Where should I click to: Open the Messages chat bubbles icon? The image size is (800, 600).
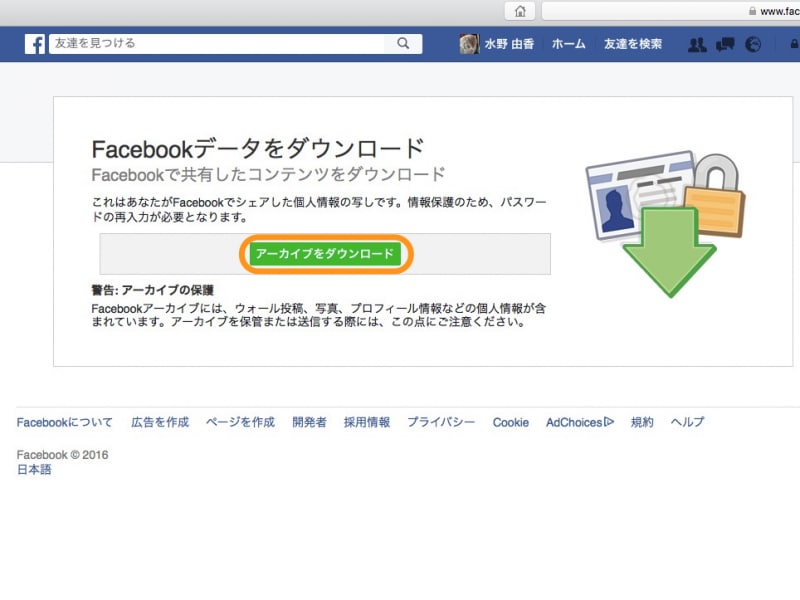725,43
